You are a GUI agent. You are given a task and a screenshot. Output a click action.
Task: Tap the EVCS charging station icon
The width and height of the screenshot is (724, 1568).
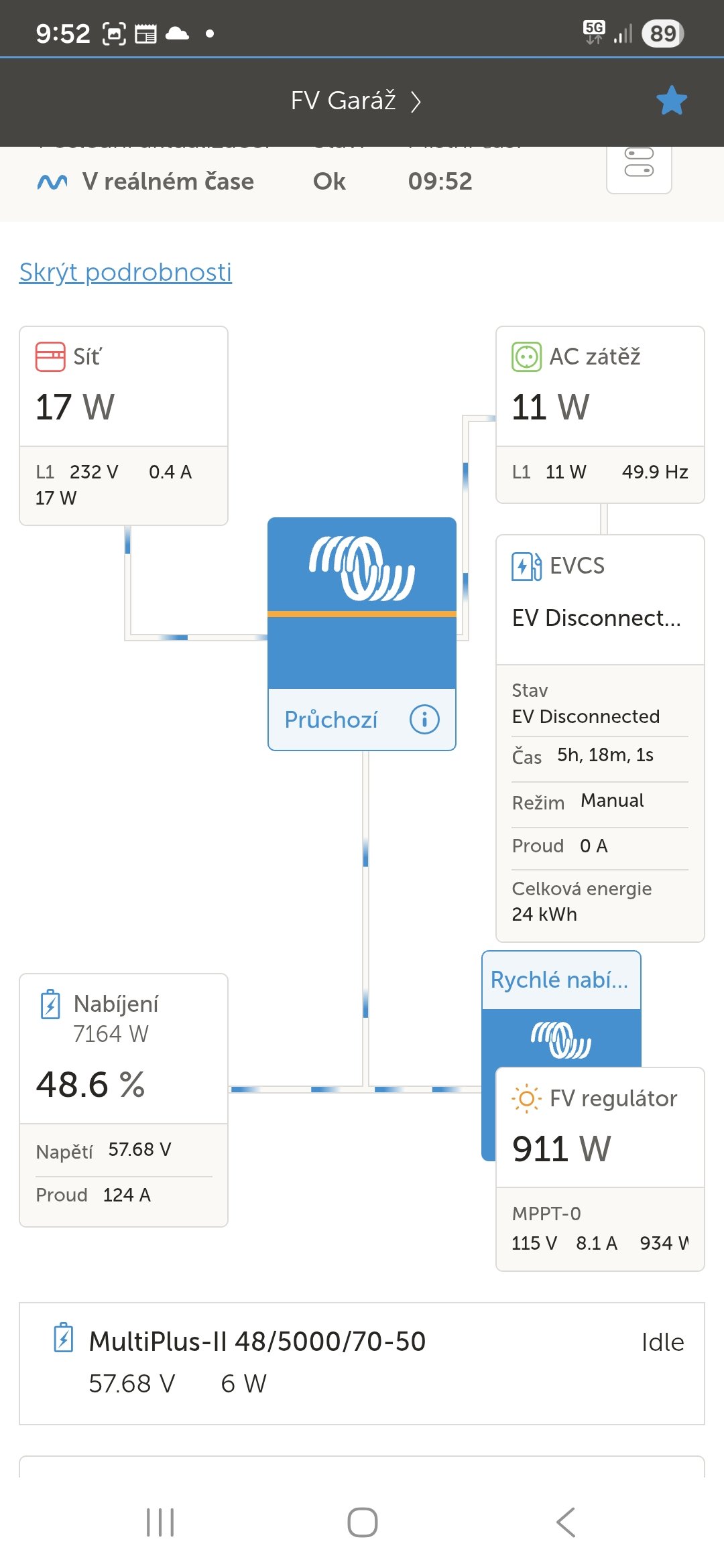coord(526,566)
